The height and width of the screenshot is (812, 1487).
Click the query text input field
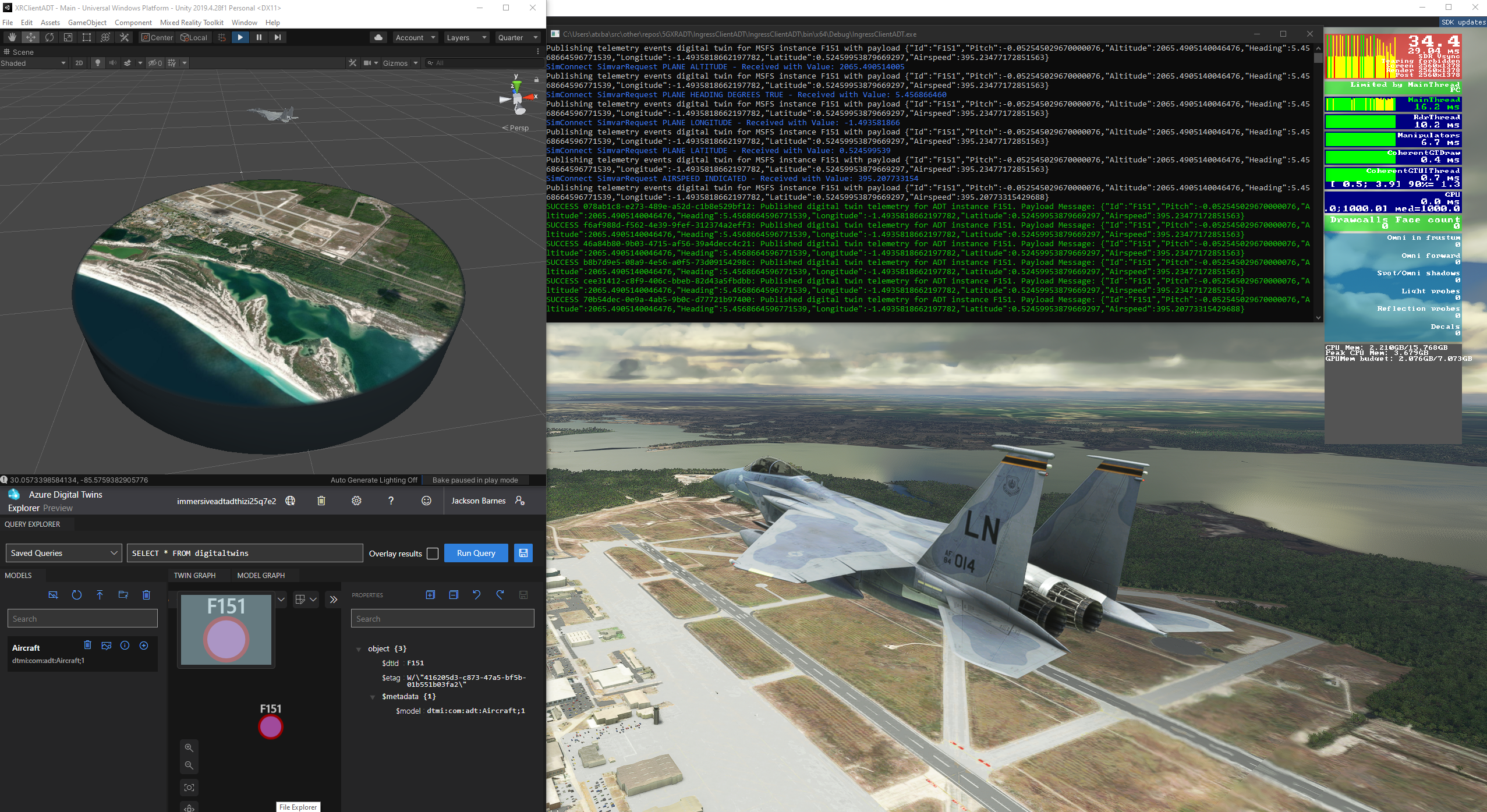click(245, 553)
